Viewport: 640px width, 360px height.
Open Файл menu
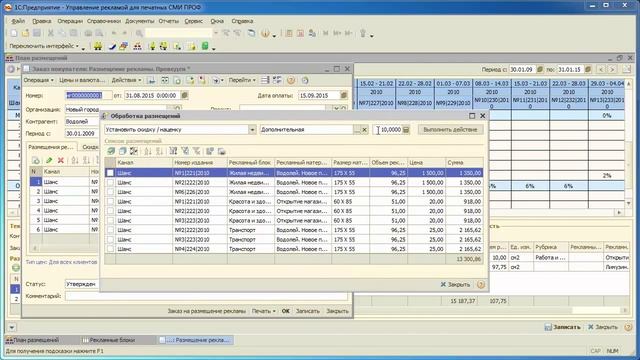[x=18, y=21]
